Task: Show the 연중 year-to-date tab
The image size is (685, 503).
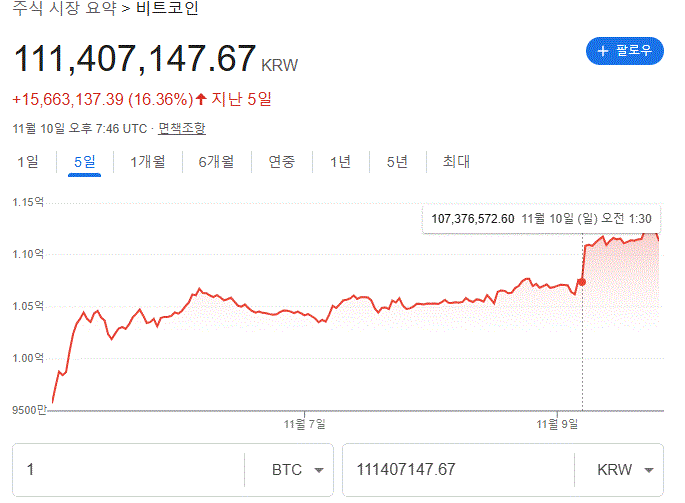Action: pos(281,162)
